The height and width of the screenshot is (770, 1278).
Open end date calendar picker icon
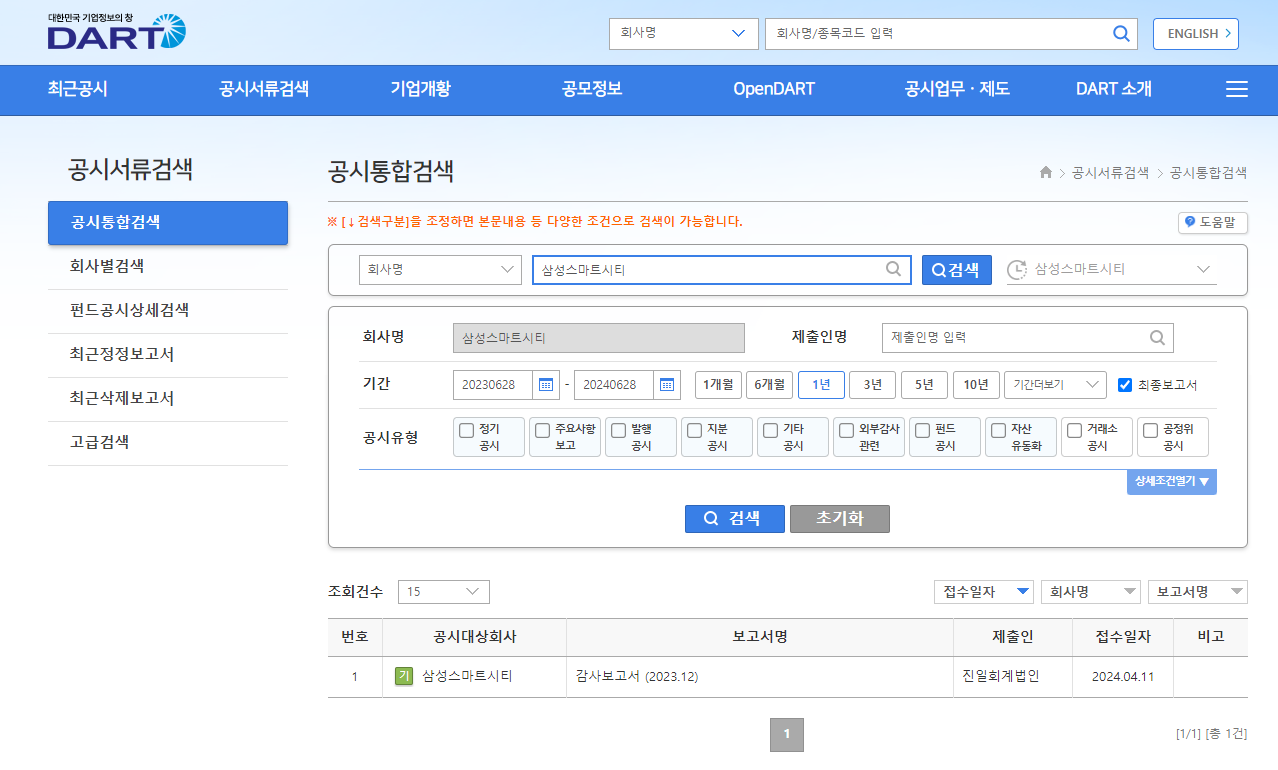[667, 385]
